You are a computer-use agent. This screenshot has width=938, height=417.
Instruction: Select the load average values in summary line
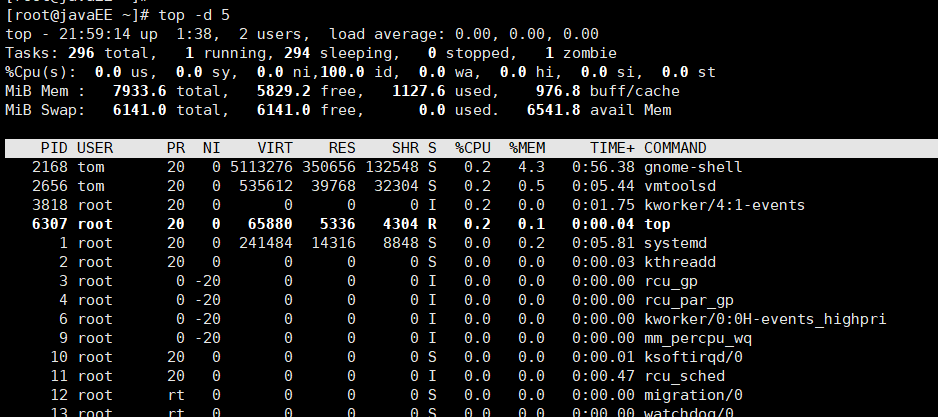[526, 34]
